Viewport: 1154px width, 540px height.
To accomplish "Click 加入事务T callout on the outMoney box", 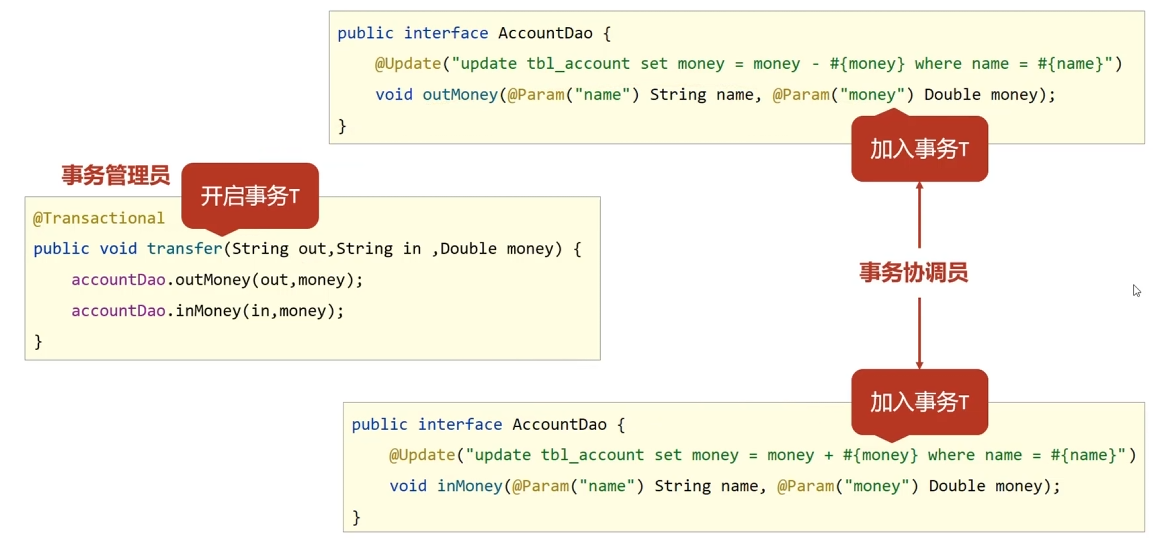I will [919, 150].
